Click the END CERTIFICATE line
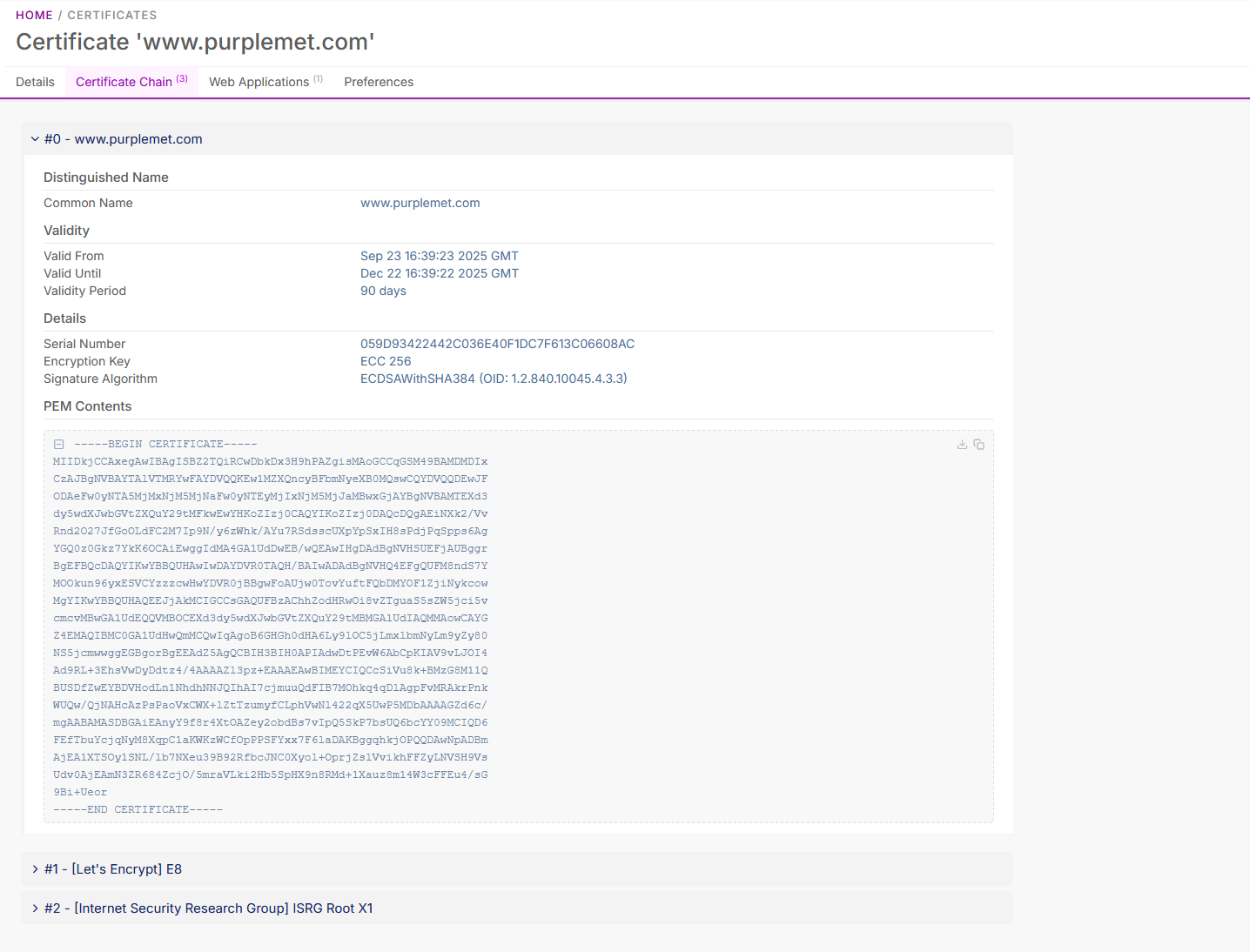 tap(138, 809)
